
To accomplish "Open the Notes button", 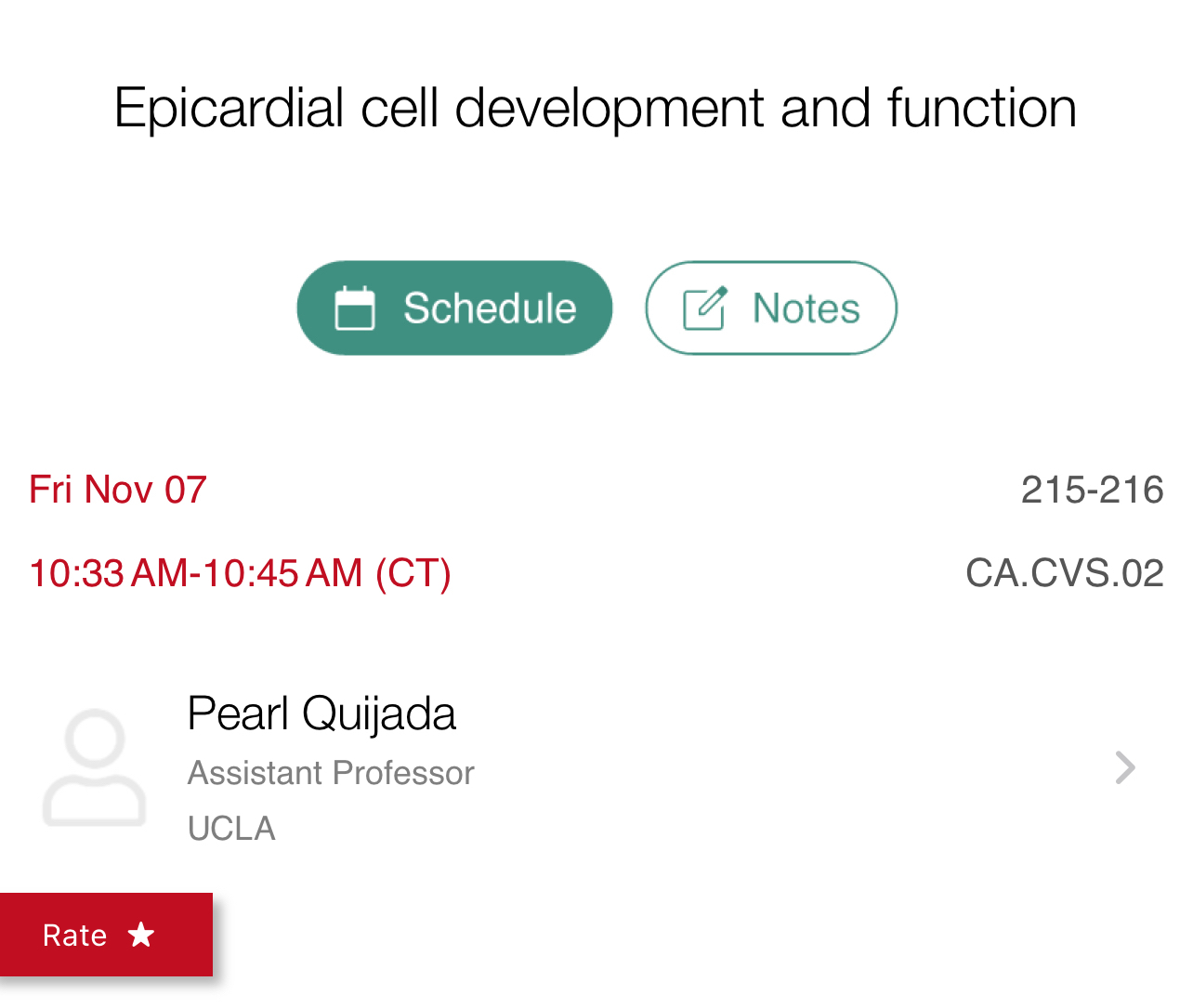I will tap(771, 308).
